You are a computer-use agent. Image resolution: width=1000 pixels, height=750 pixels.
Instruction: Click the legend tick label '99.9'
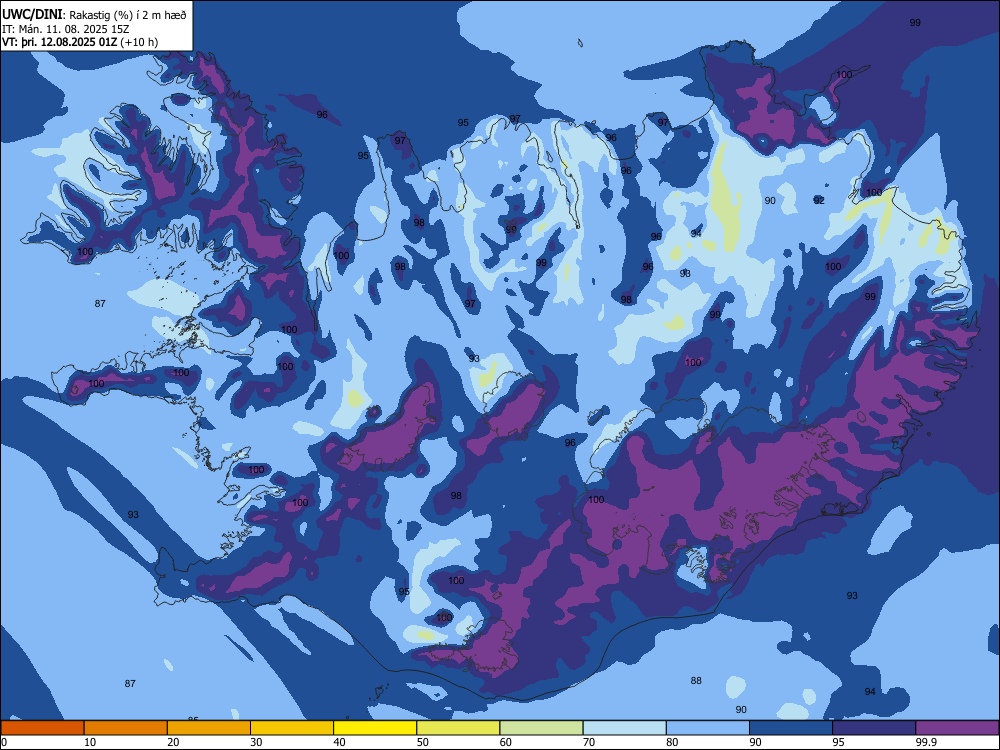925,742
